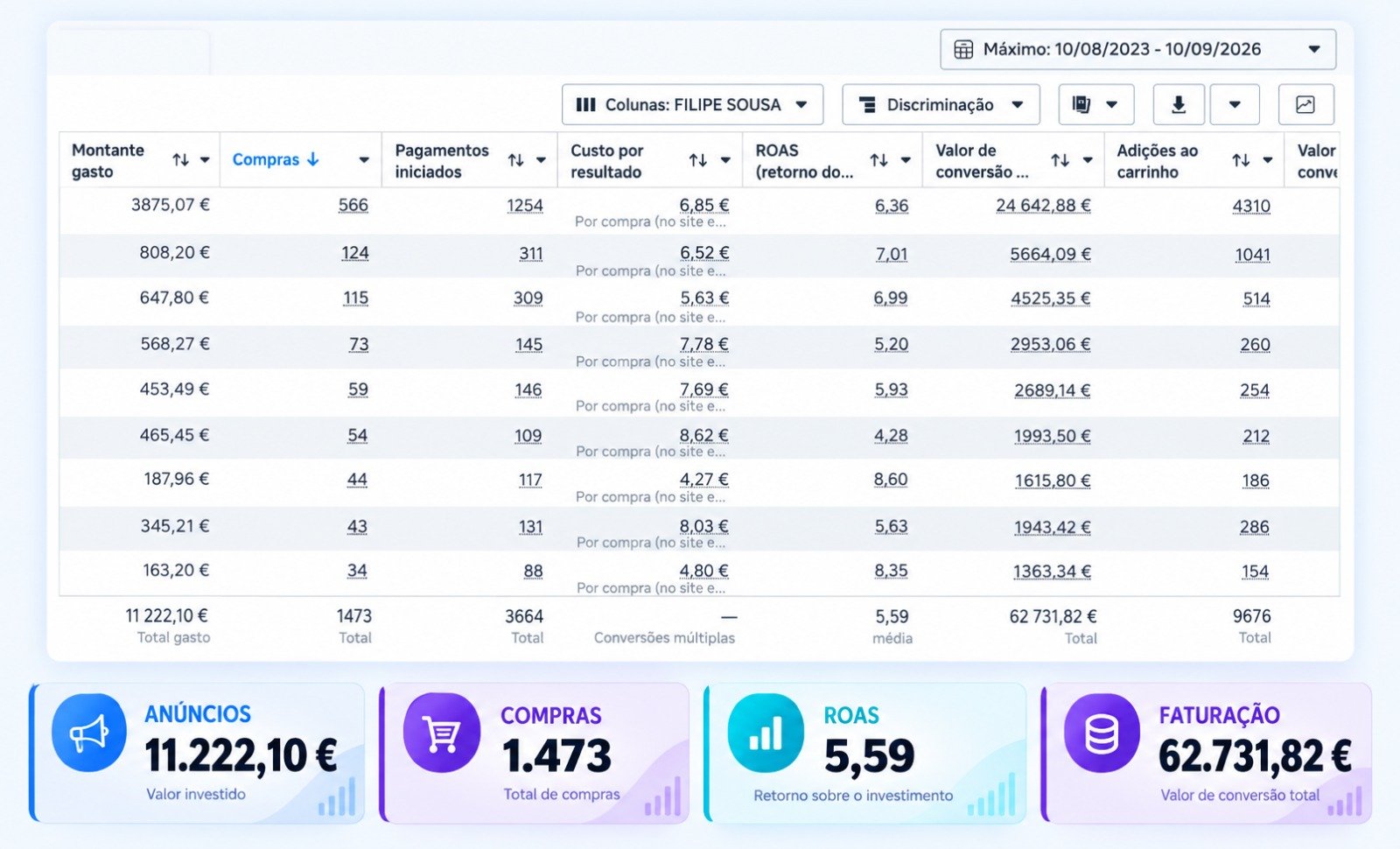
Task: Click the calendar icon in date range
Action: point(963,49)
